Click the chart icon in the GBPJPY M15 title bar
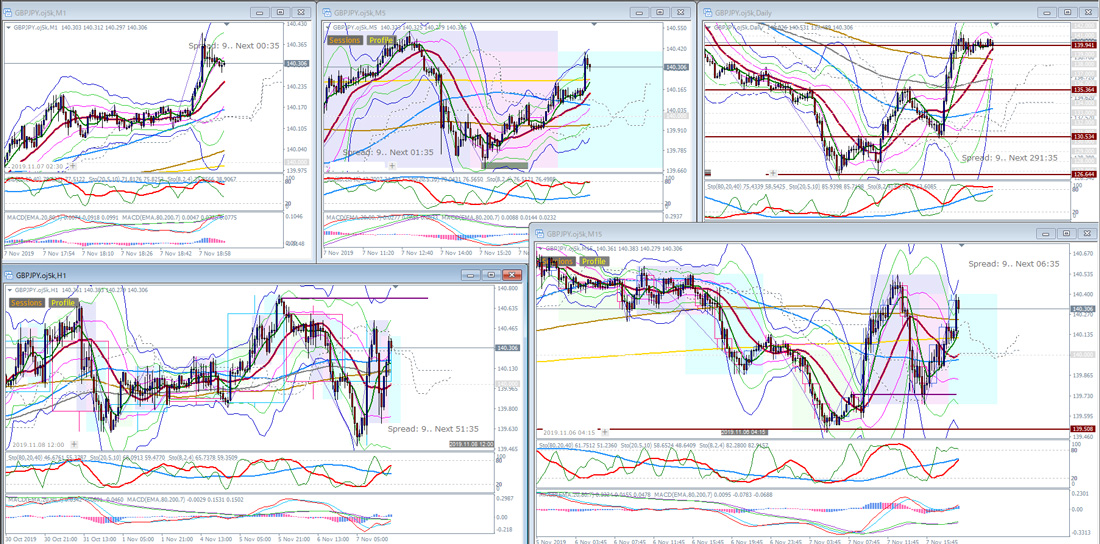The height and width of the screenshot is (544, 1100). 540,234
